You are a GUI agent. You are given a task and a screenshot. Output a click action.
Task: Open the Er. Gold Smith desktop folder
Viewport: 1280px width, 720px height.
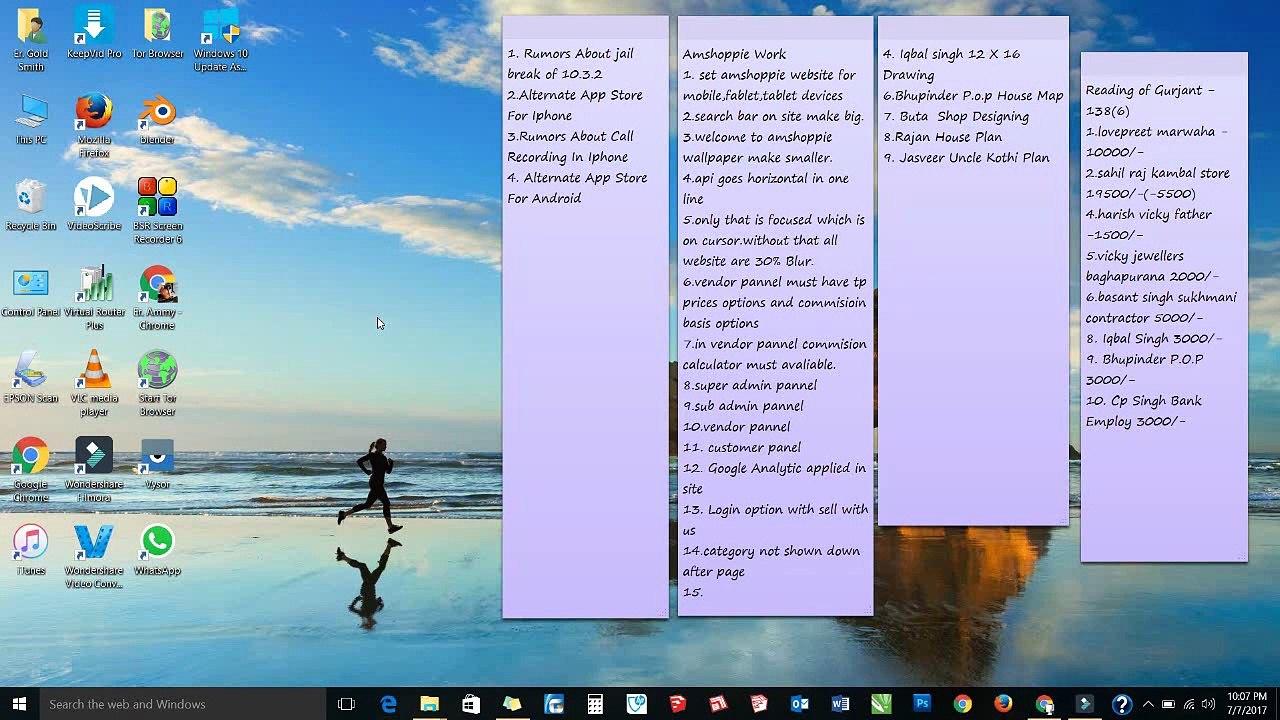tap(31, 40)
